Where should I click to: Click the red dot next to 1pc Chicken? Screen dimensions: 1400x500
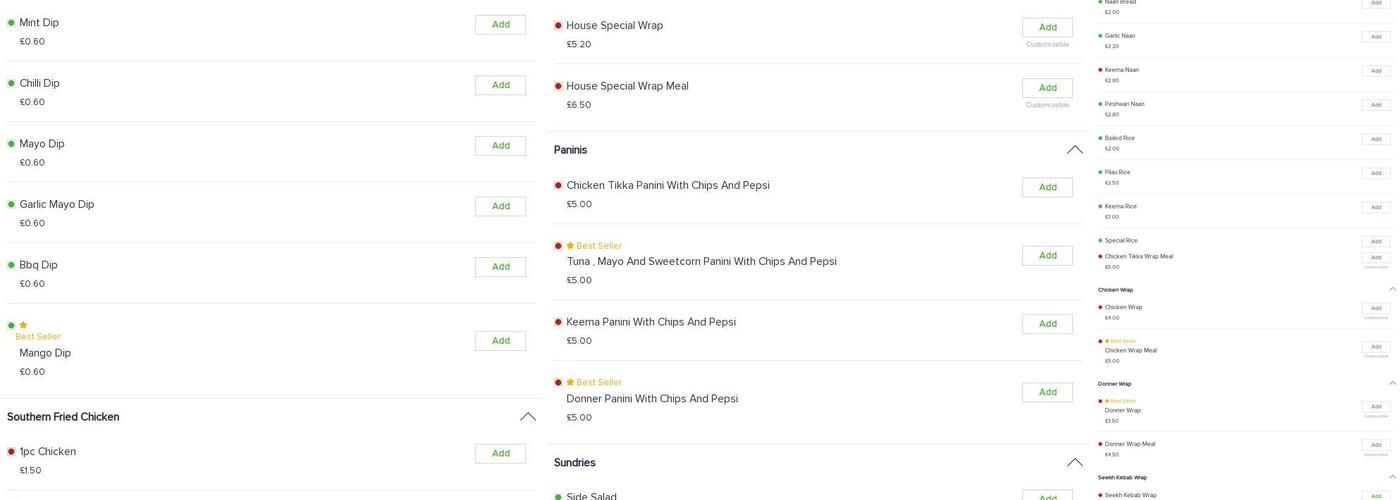[x=11, y=452]
